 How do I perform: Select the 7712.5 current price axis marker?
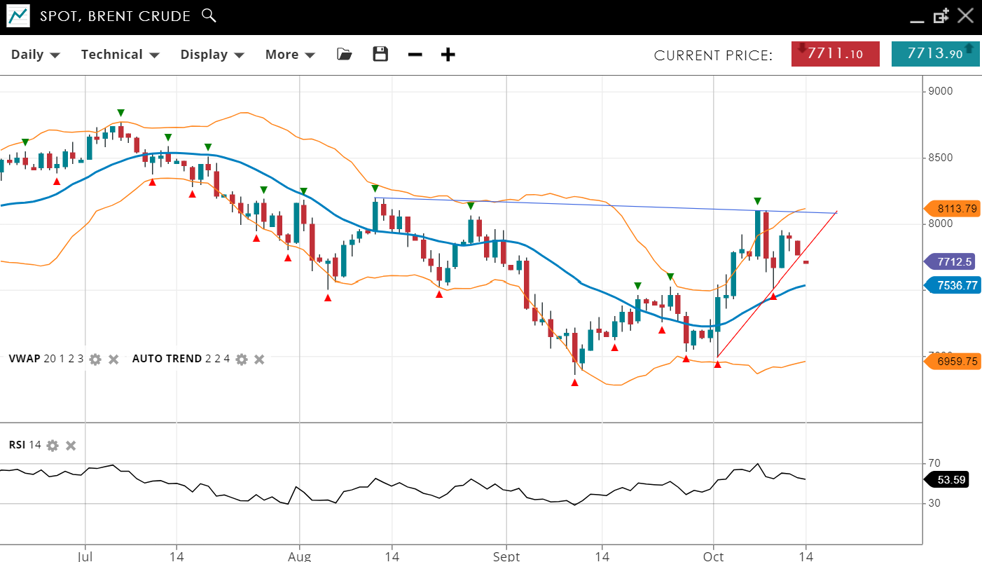953,262
